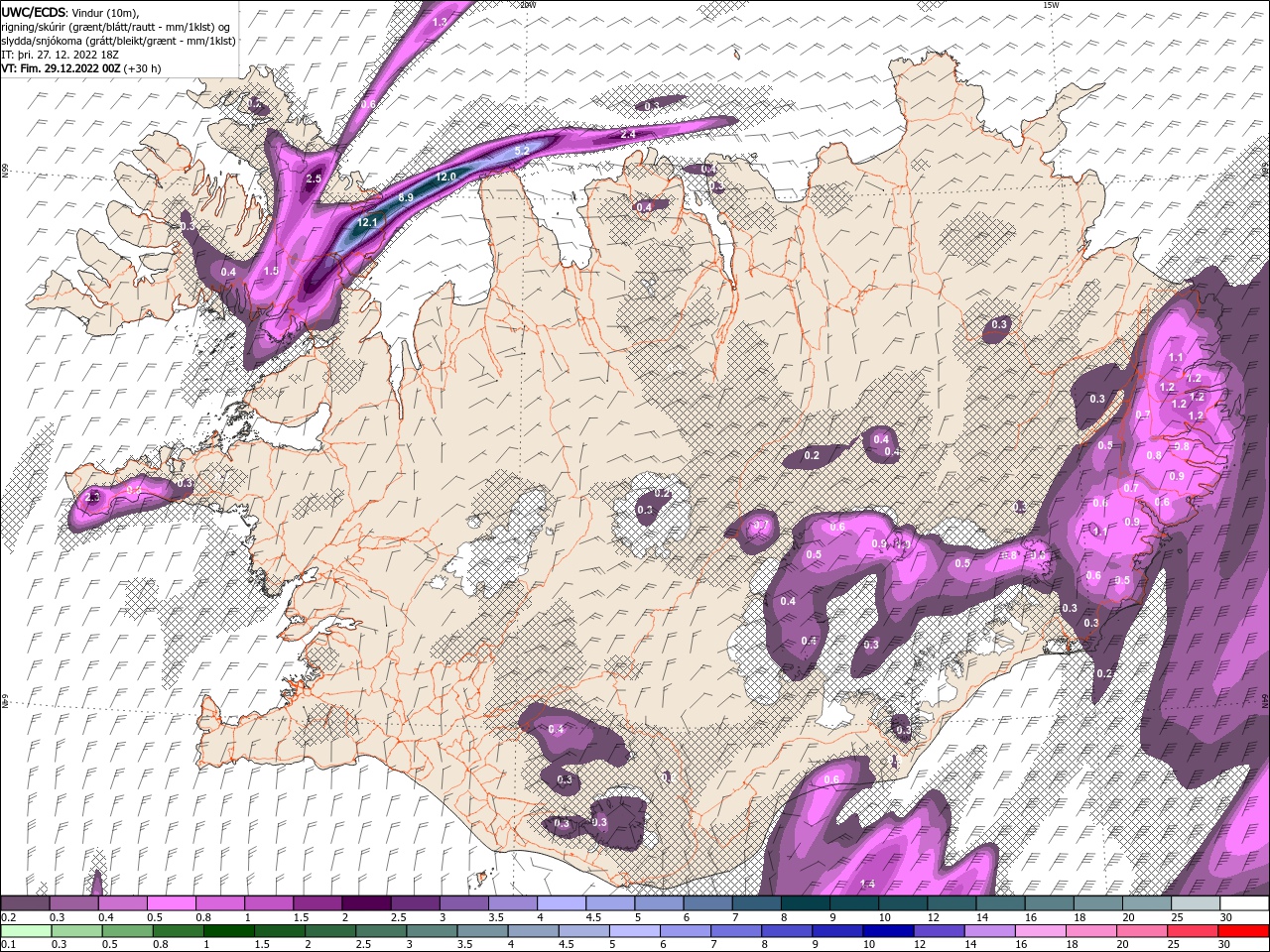Image resolution: width=1270 pixels, height=952 pixels.
Task: Click the 'IT: þri. 27. 12. 2022 18Z' line
Action: click(x=62, y=55)
